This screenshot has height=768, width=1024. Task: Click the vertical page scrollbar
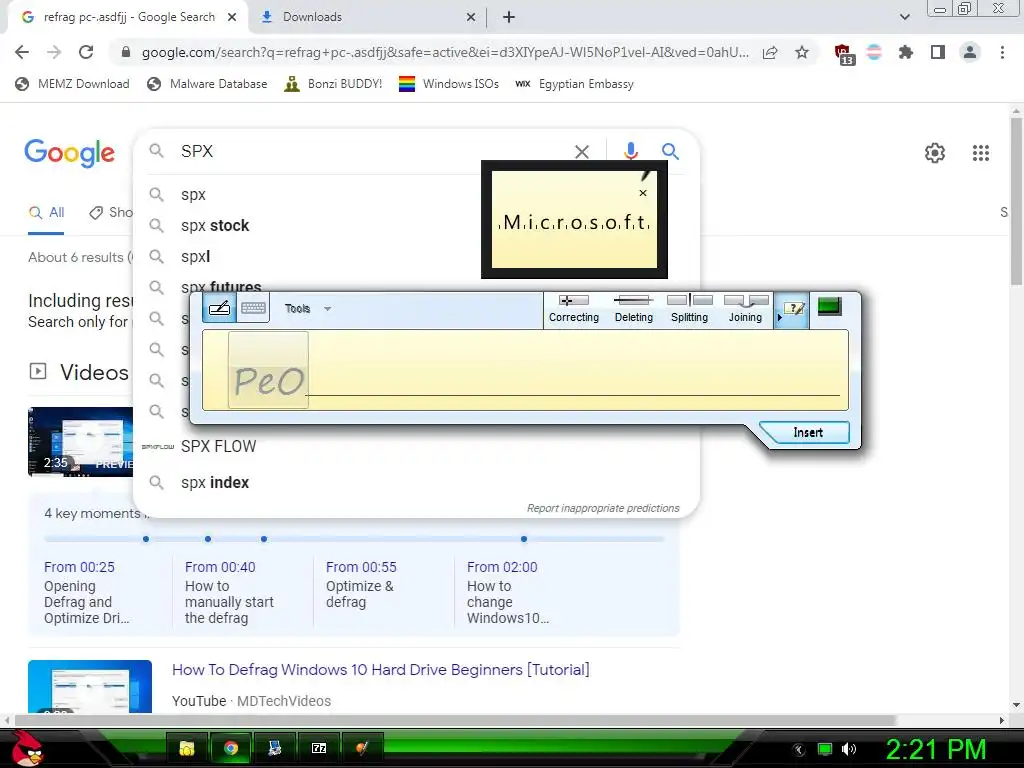coord(1016,200)
